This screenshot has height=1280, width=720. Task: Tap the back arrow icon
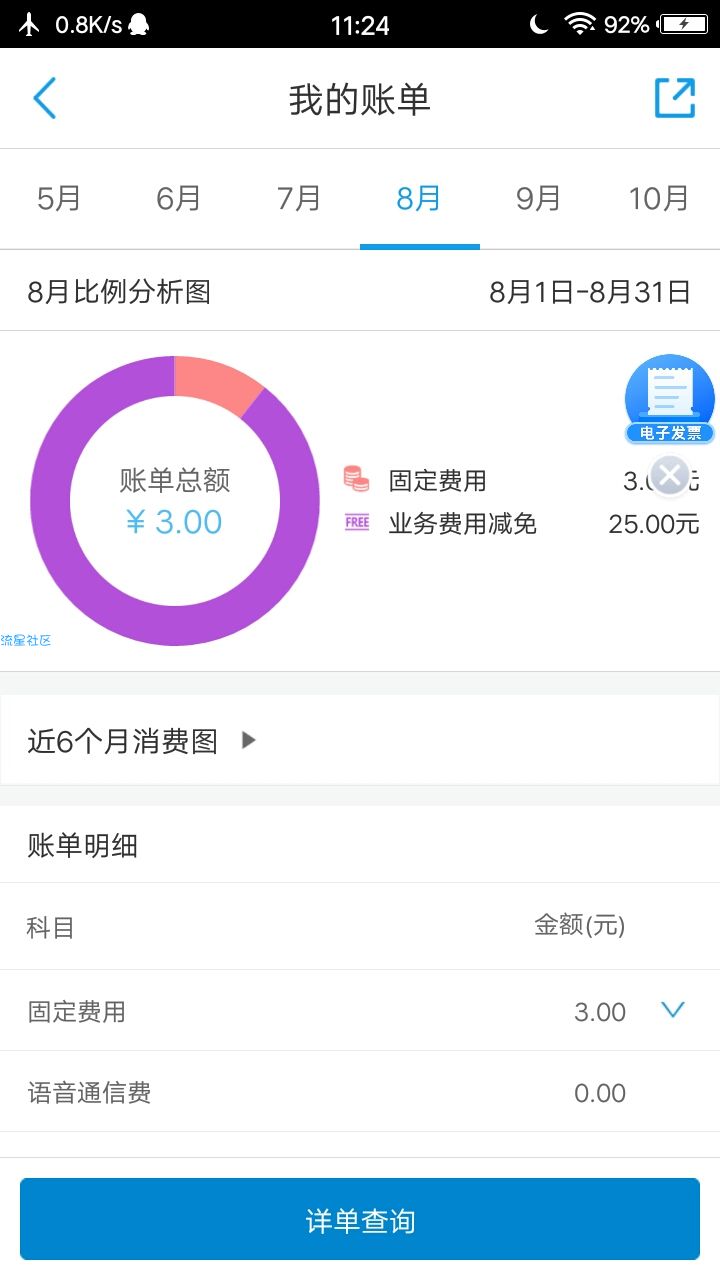45,99
